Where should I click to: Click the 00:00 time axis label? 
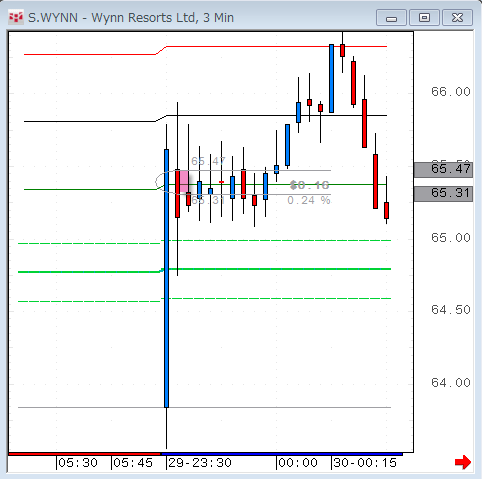(298, 463)
